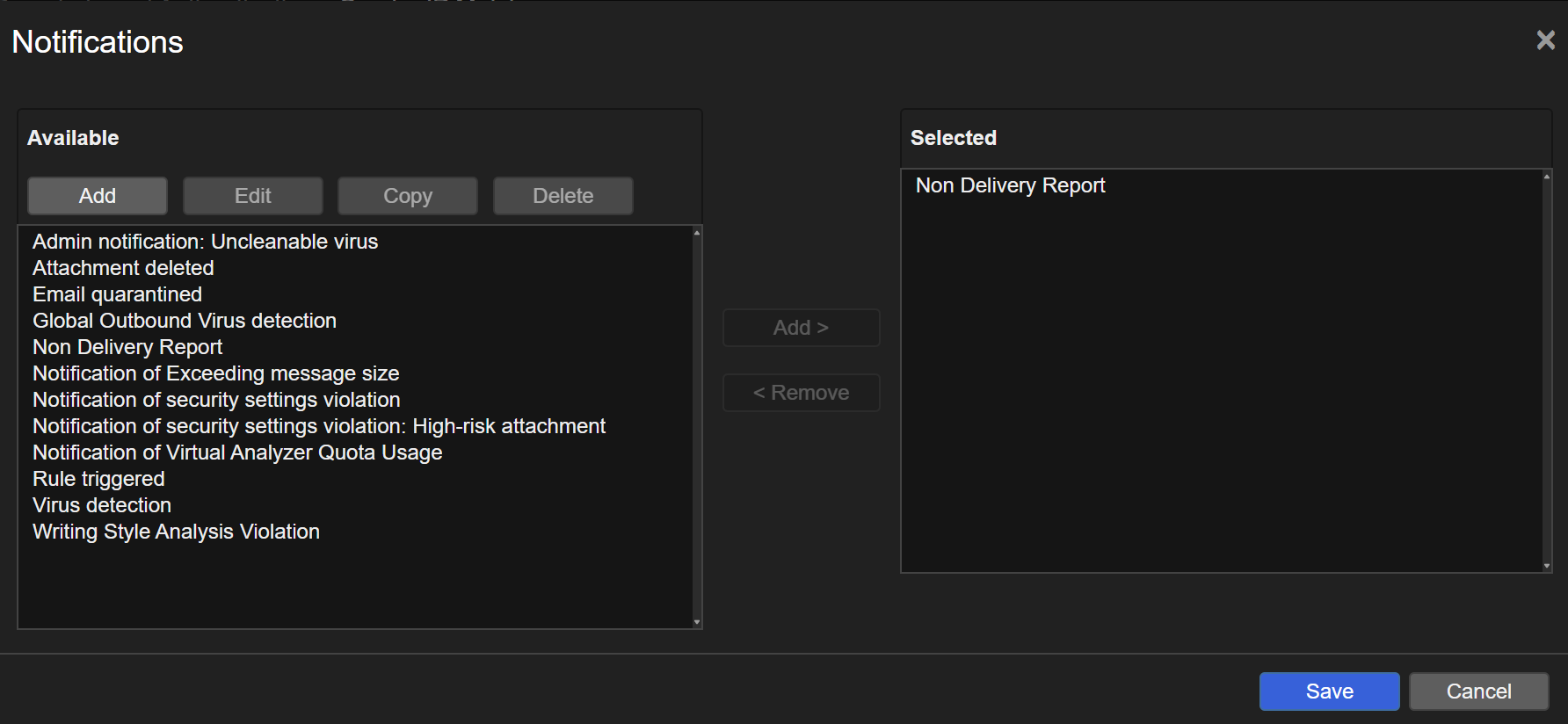Click the Edit notification button
This screenshot has height=724, width=1568.
click(253, 196)
